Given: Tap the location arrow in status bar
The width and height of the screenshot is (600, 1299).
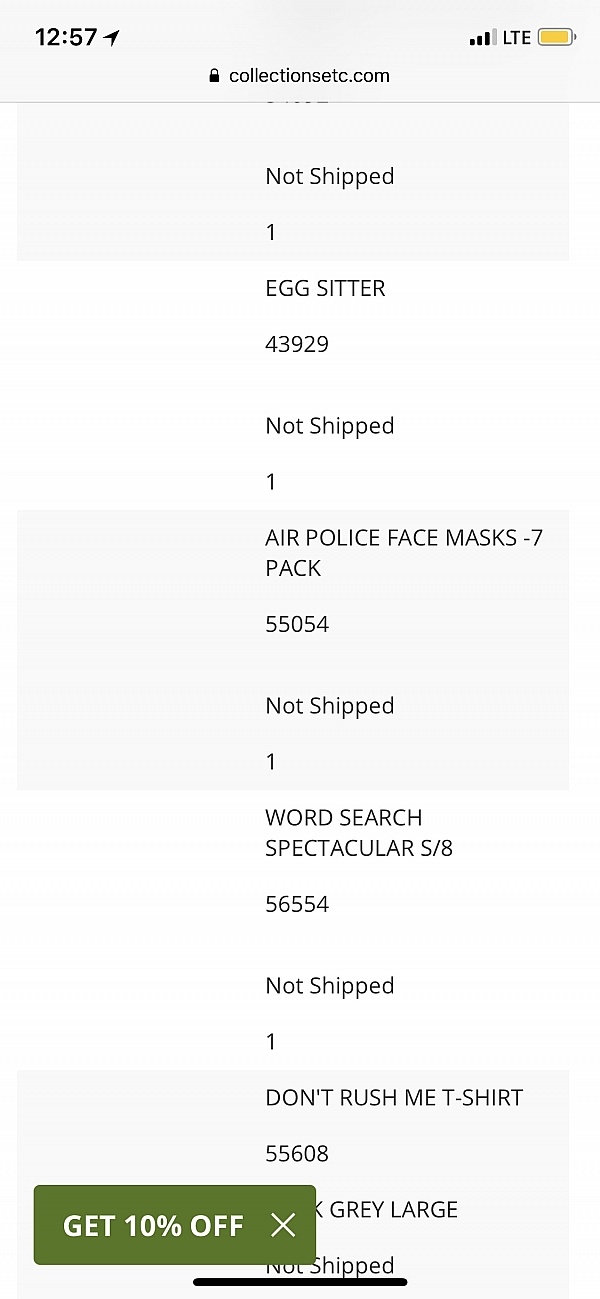Looking at the screenshot, I should [112, 38].
